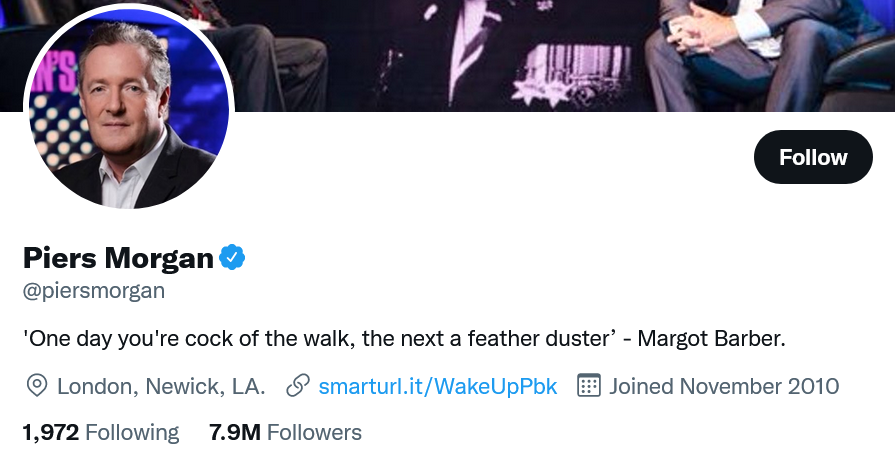This screenshot has height=471, width=895.
Task: Open the 1,972 Following list
Action: [x=101, y=433]
